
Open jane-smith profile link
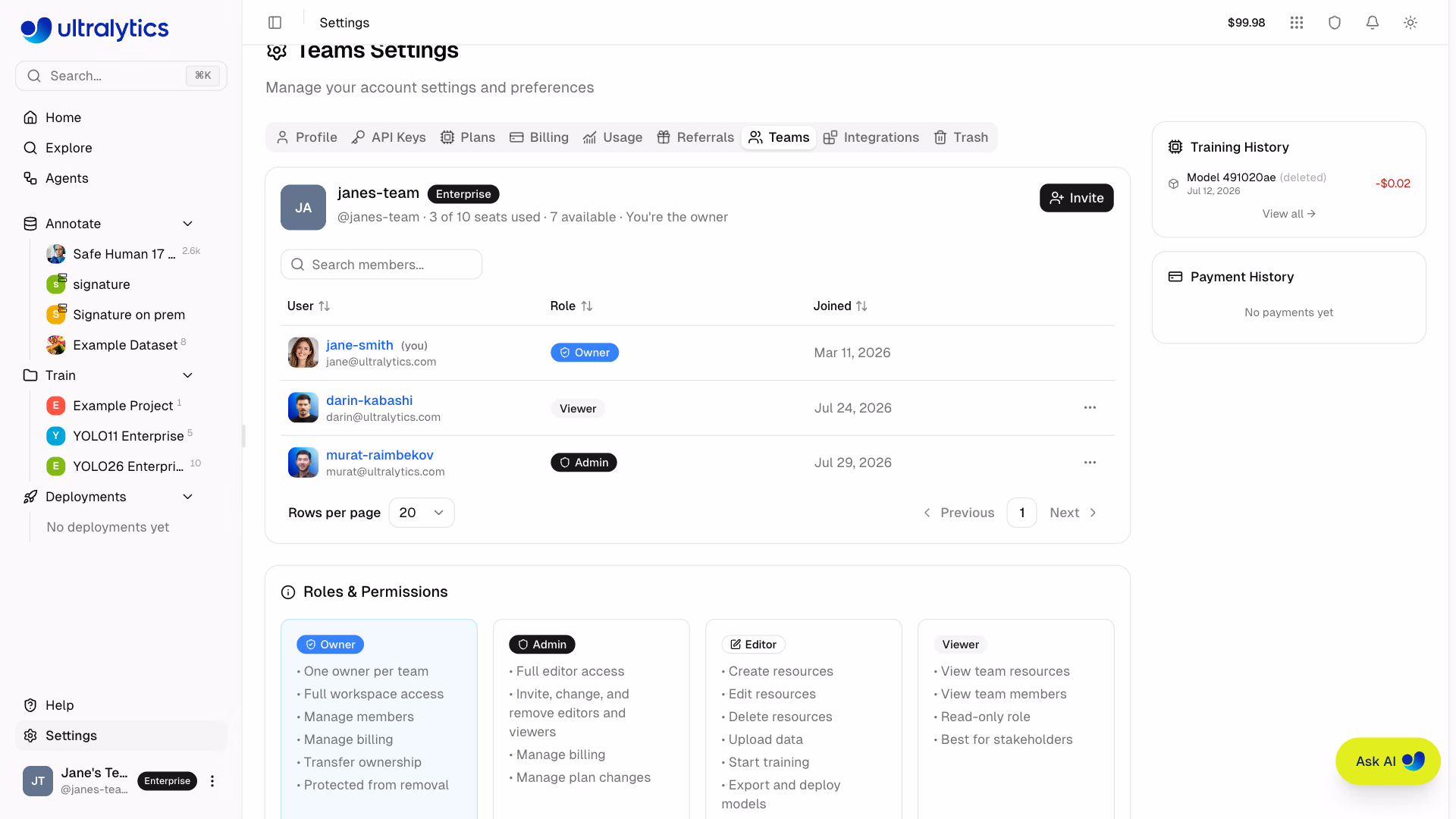(359, 345)
